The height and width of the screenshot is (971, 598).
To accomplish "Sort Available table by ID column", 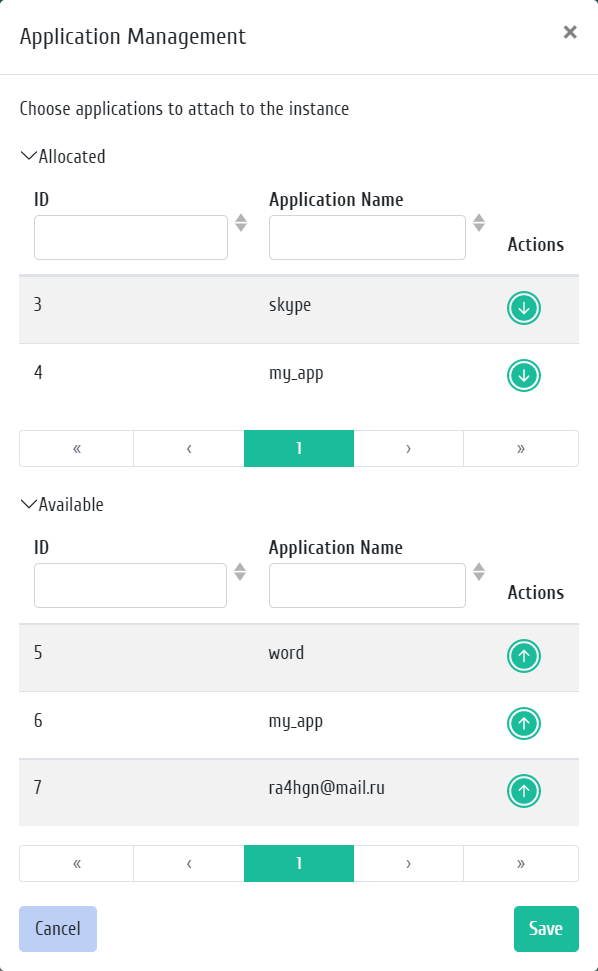I will [240, 572].
